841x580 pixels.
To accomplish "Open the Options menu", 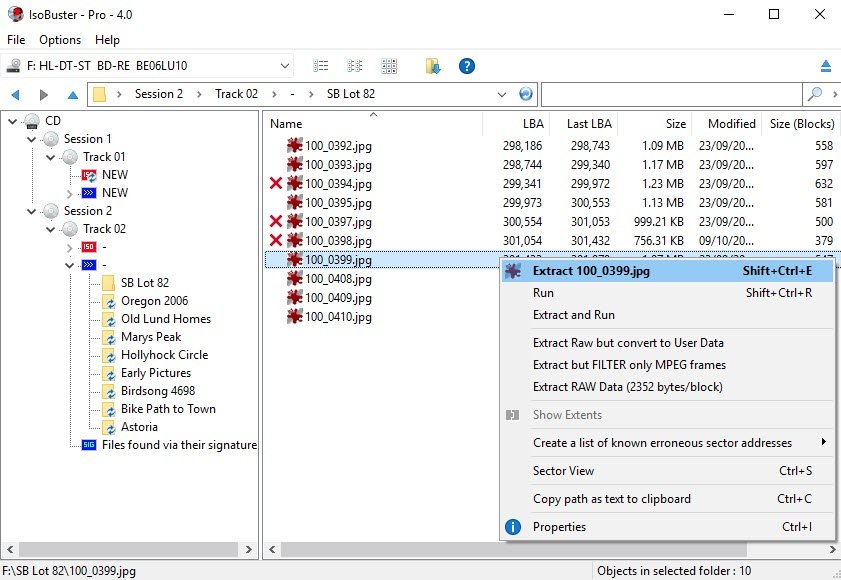I will [60, 40].
